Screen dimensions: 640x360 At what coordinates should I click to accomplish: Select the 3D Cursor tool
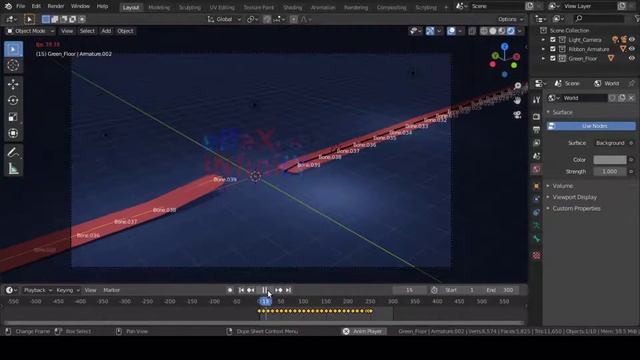click(x=13, y=65)
